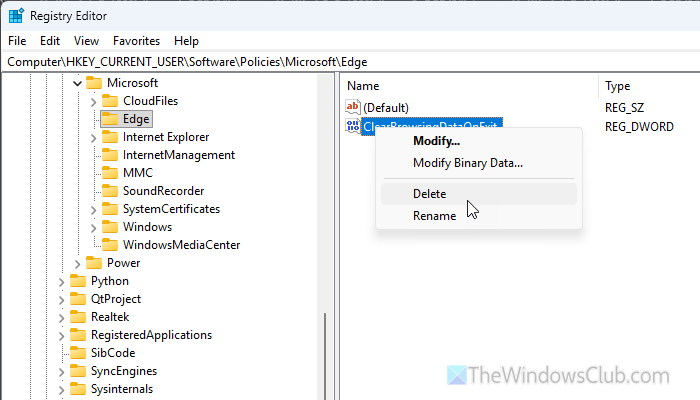Click the registry path address bar

(x=351, y=62)
